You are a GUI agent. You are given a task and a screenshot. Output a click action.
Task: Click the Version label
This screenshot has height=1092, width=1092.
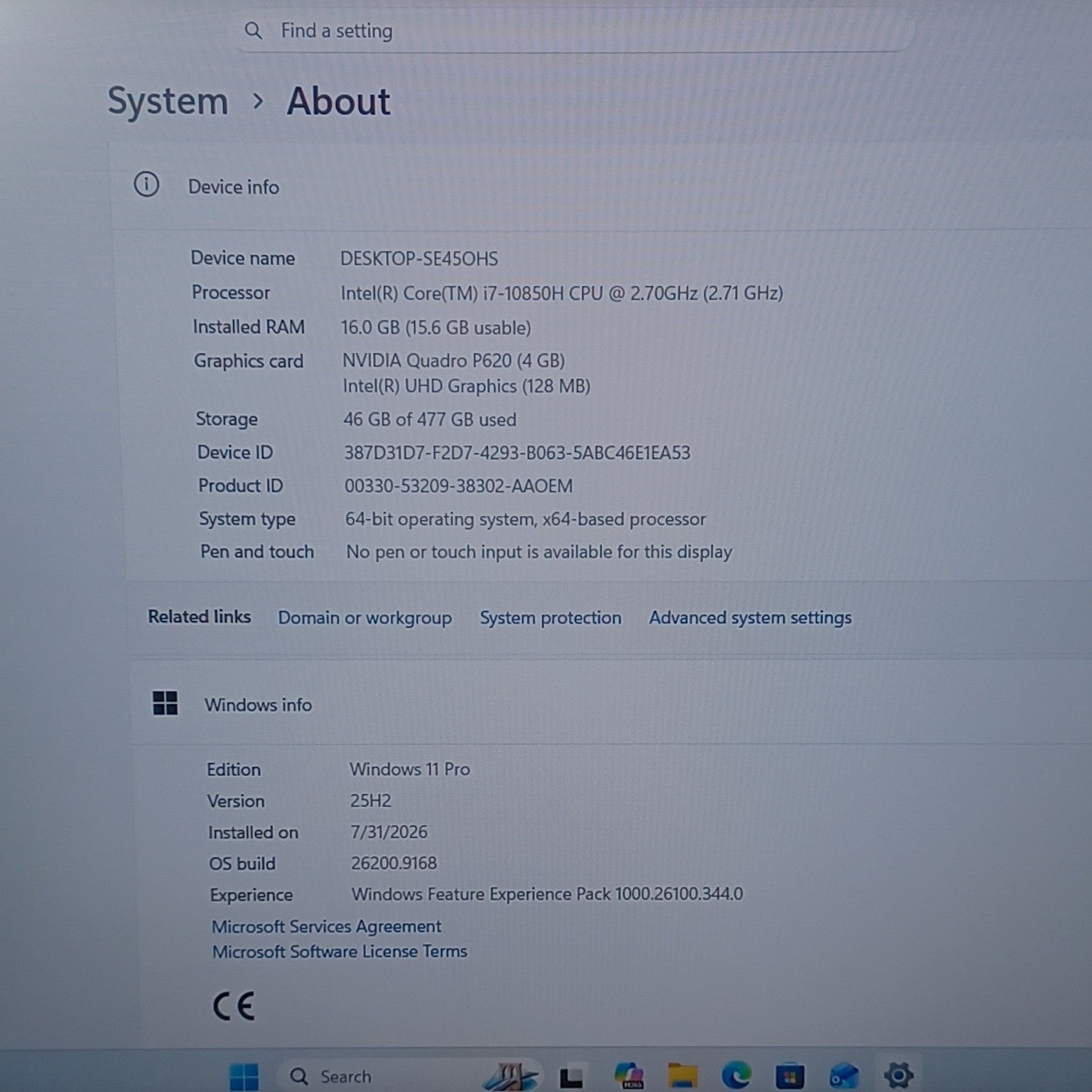click(x=236, y=801)
